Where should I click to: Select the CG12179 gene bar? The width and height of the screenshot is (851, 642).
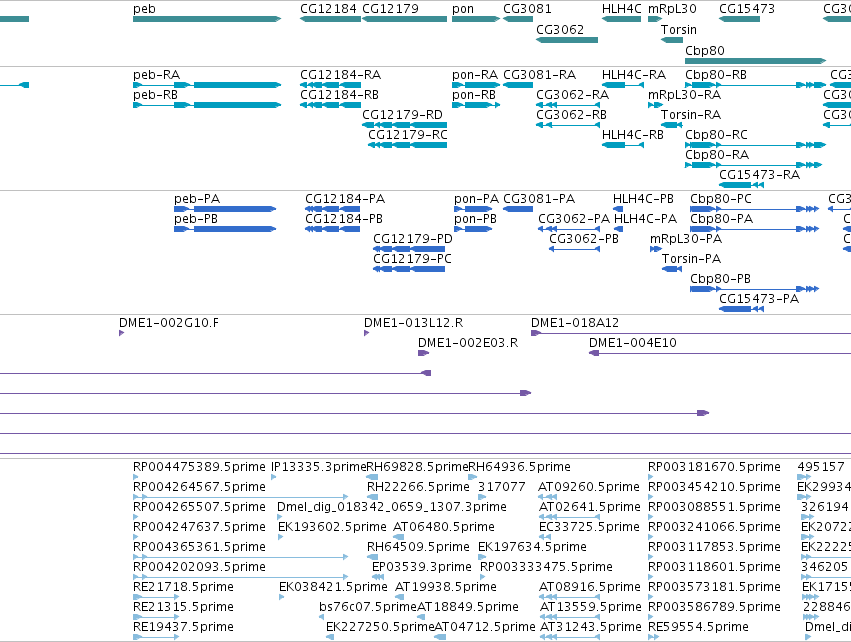click(404, 19)
